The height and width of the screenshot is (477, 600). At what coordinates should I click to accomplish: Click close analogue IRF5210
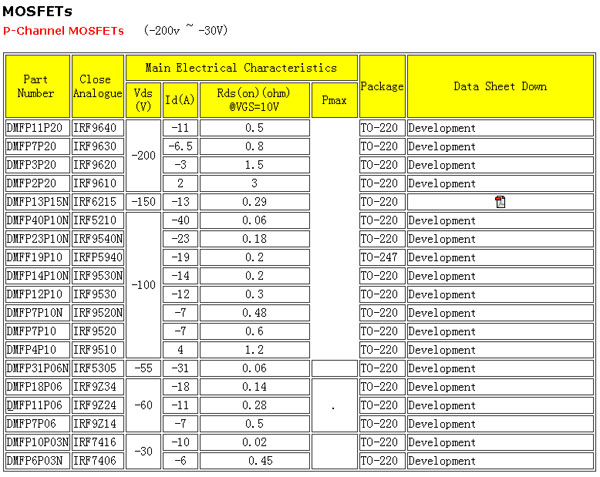tap(95, 220)
